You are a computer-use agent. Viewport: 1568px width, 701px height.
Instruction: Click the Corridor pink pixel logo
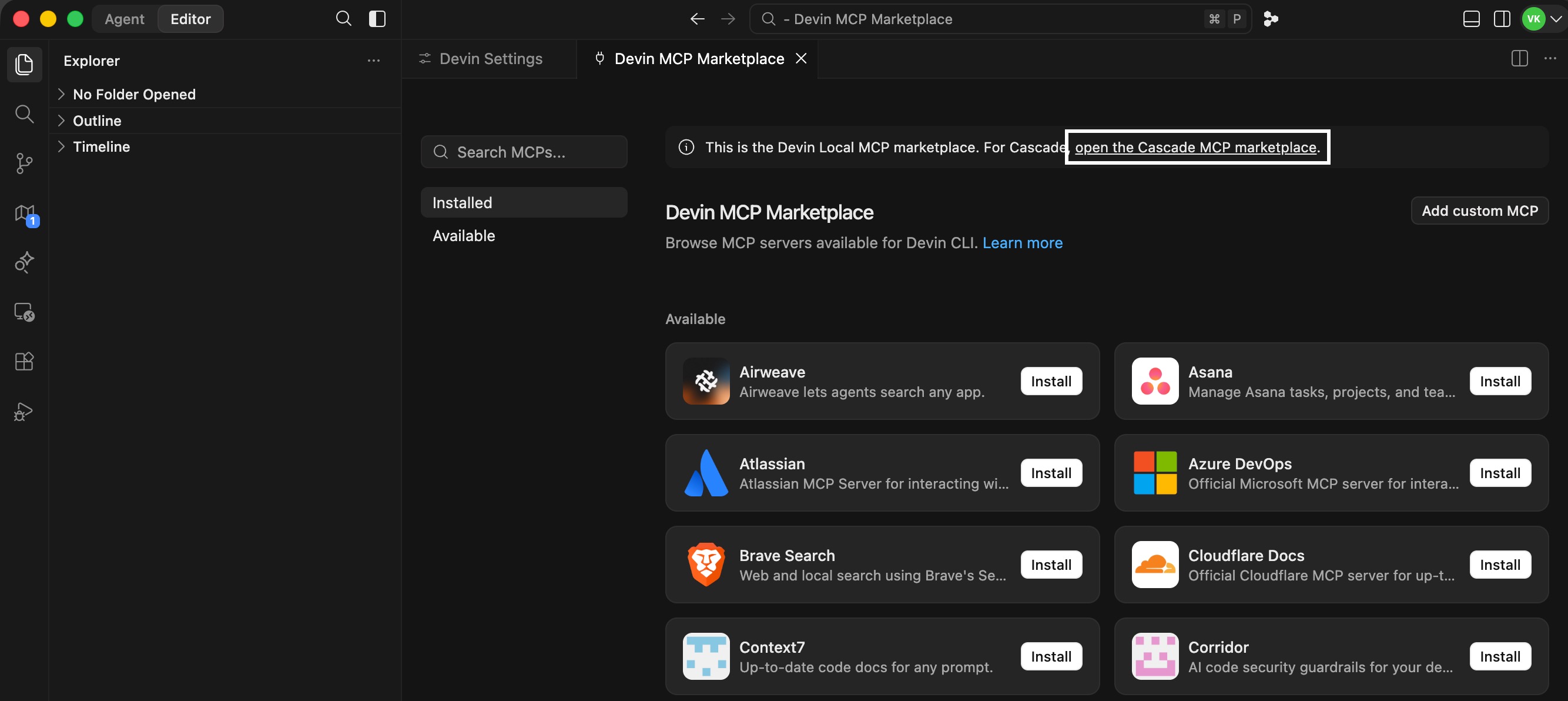coord(1155,656)
